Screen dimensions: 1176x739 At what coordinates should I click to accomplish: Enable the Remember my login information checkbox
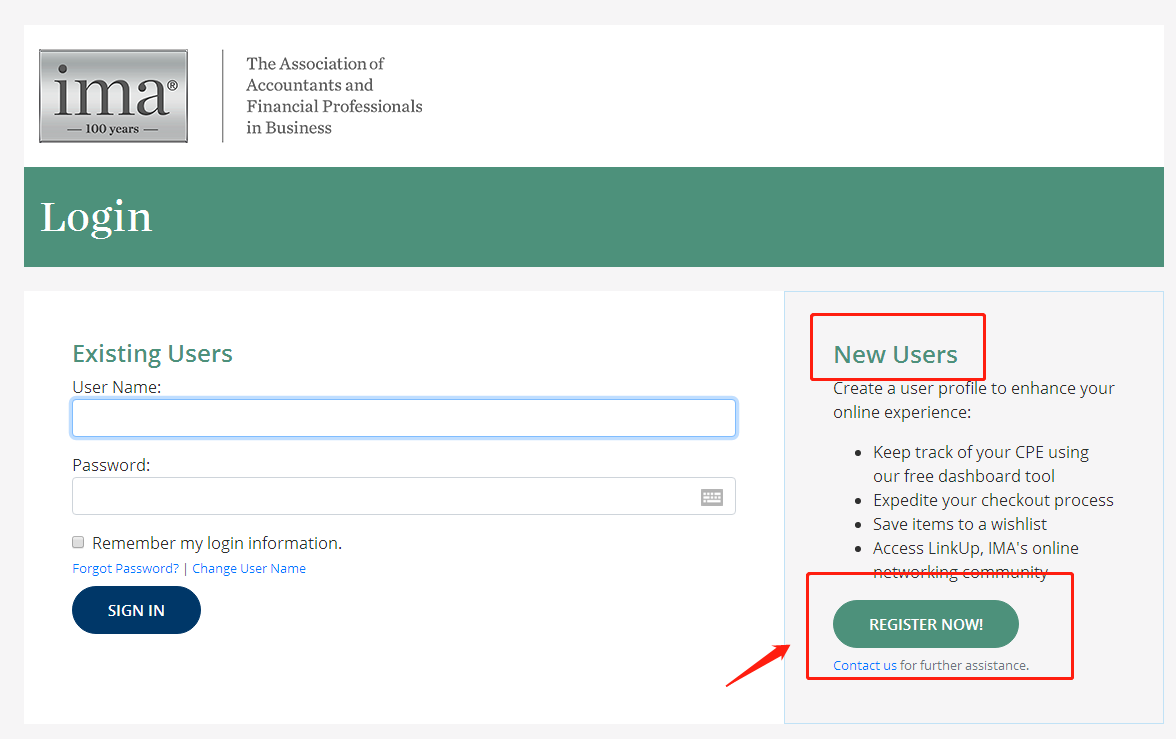[x=78, y=542]
